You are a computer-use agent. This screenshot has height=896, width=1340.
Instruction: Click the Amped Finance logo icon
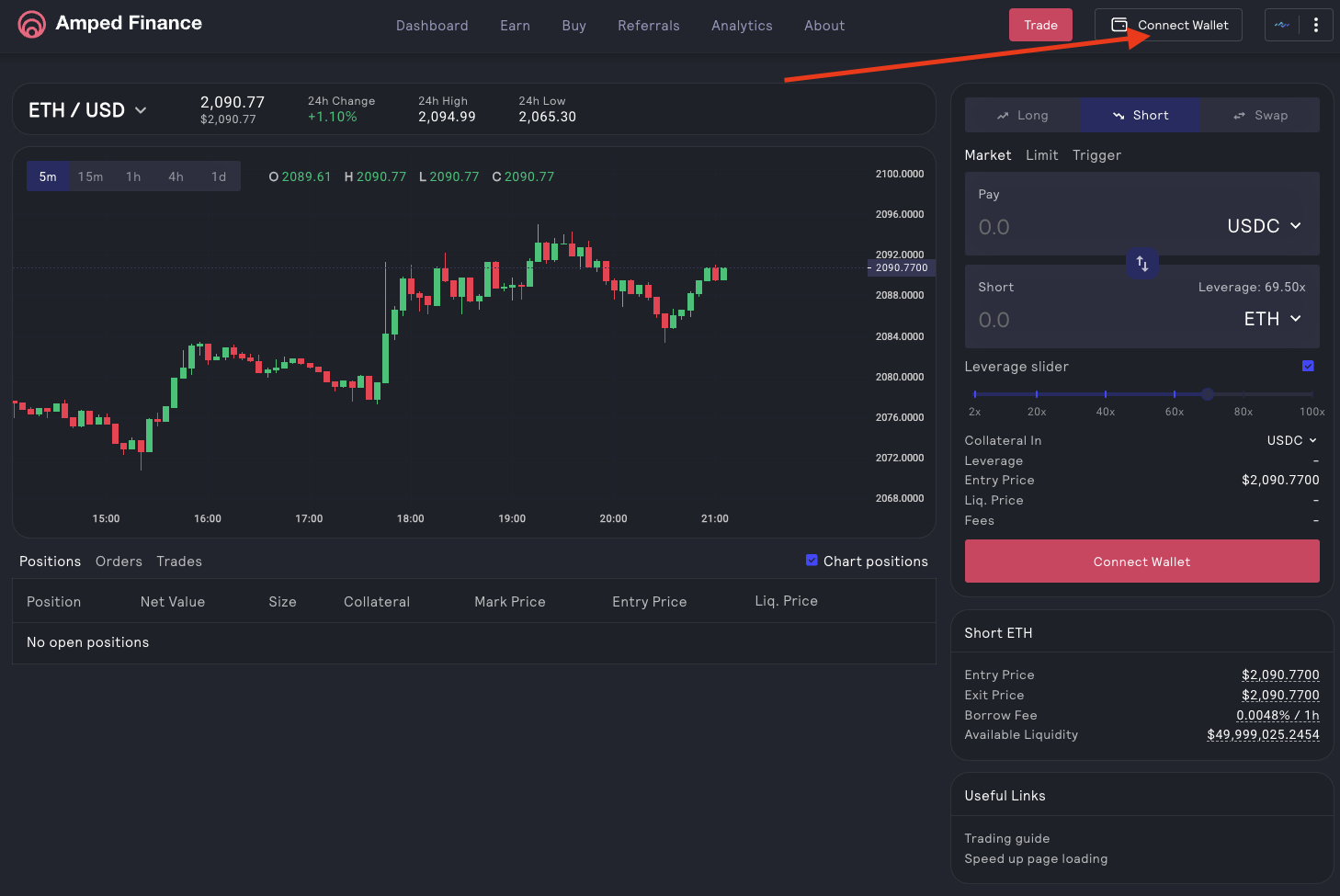[31, 23]
